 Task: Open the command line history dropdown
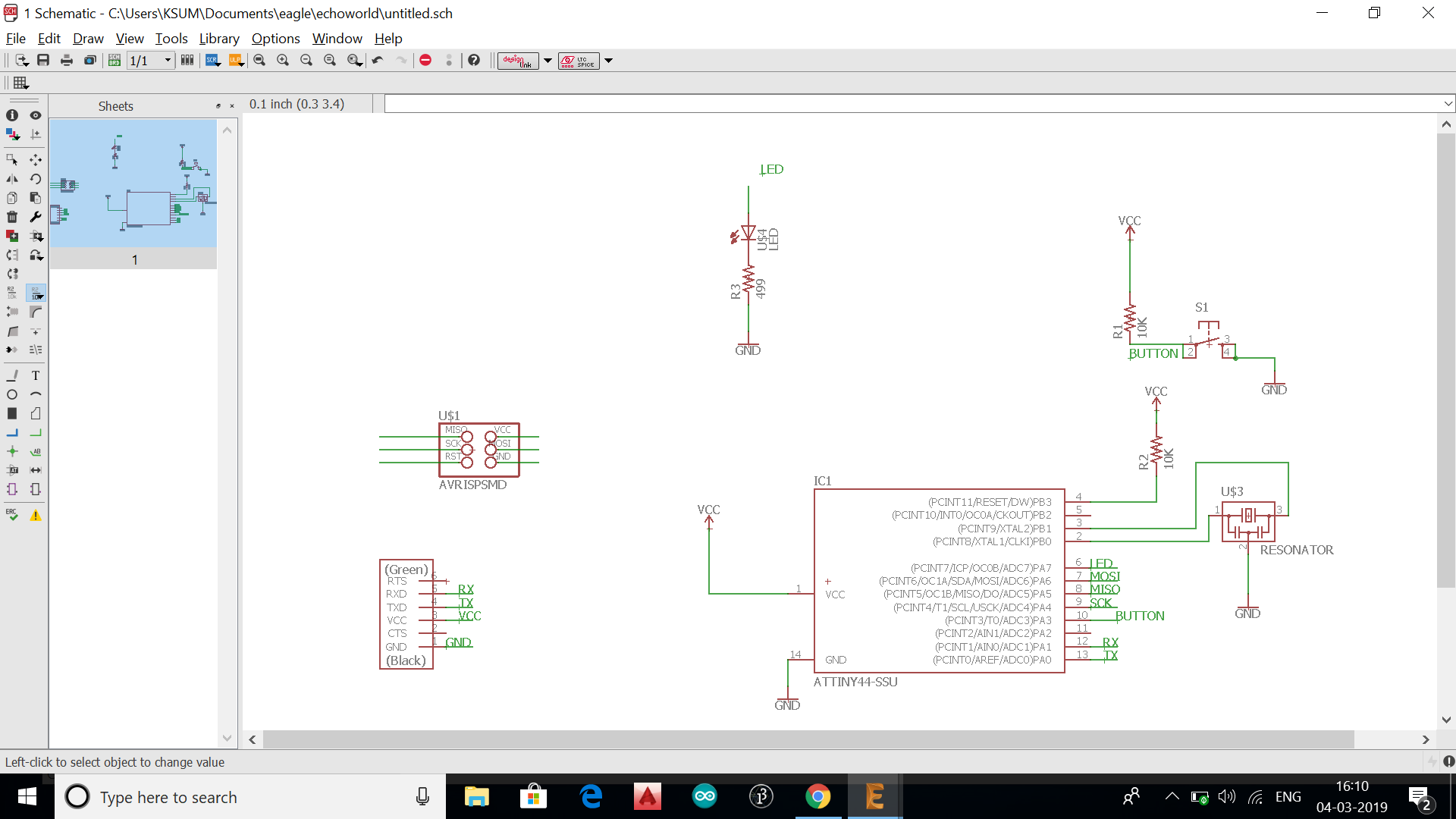(1448, 104)
